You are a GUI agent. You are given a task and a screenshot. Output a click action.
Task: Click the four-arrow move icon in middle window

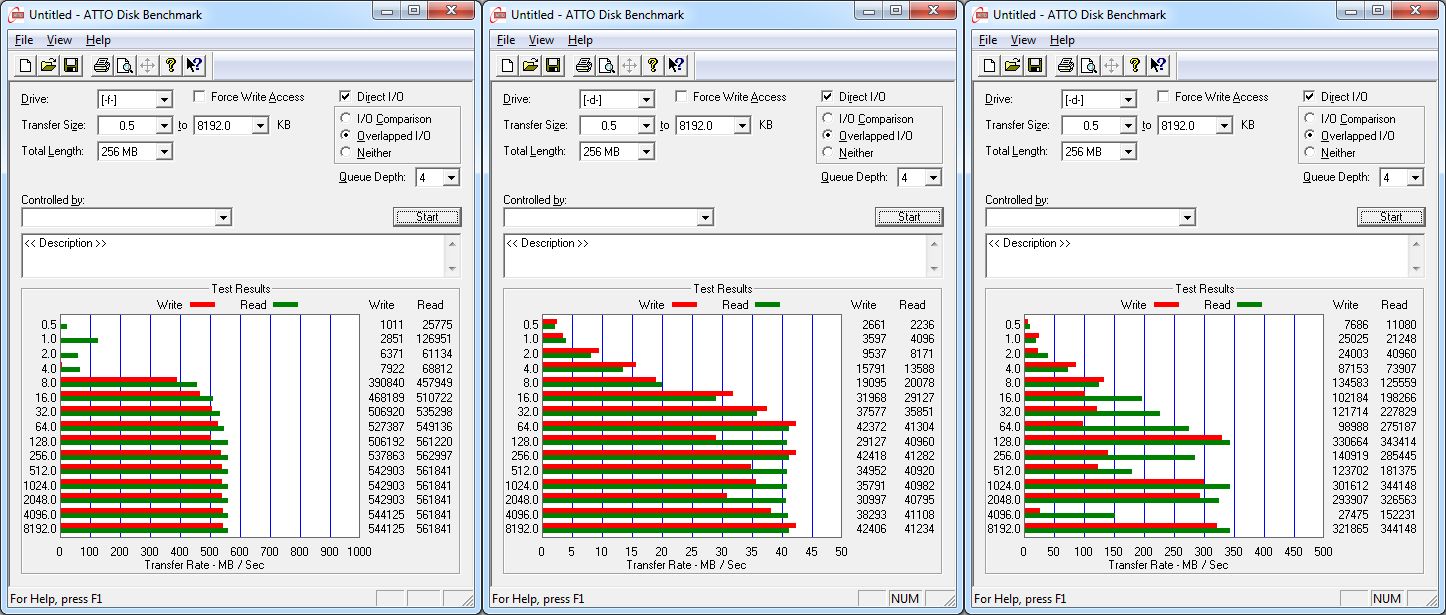click(629, 66)
